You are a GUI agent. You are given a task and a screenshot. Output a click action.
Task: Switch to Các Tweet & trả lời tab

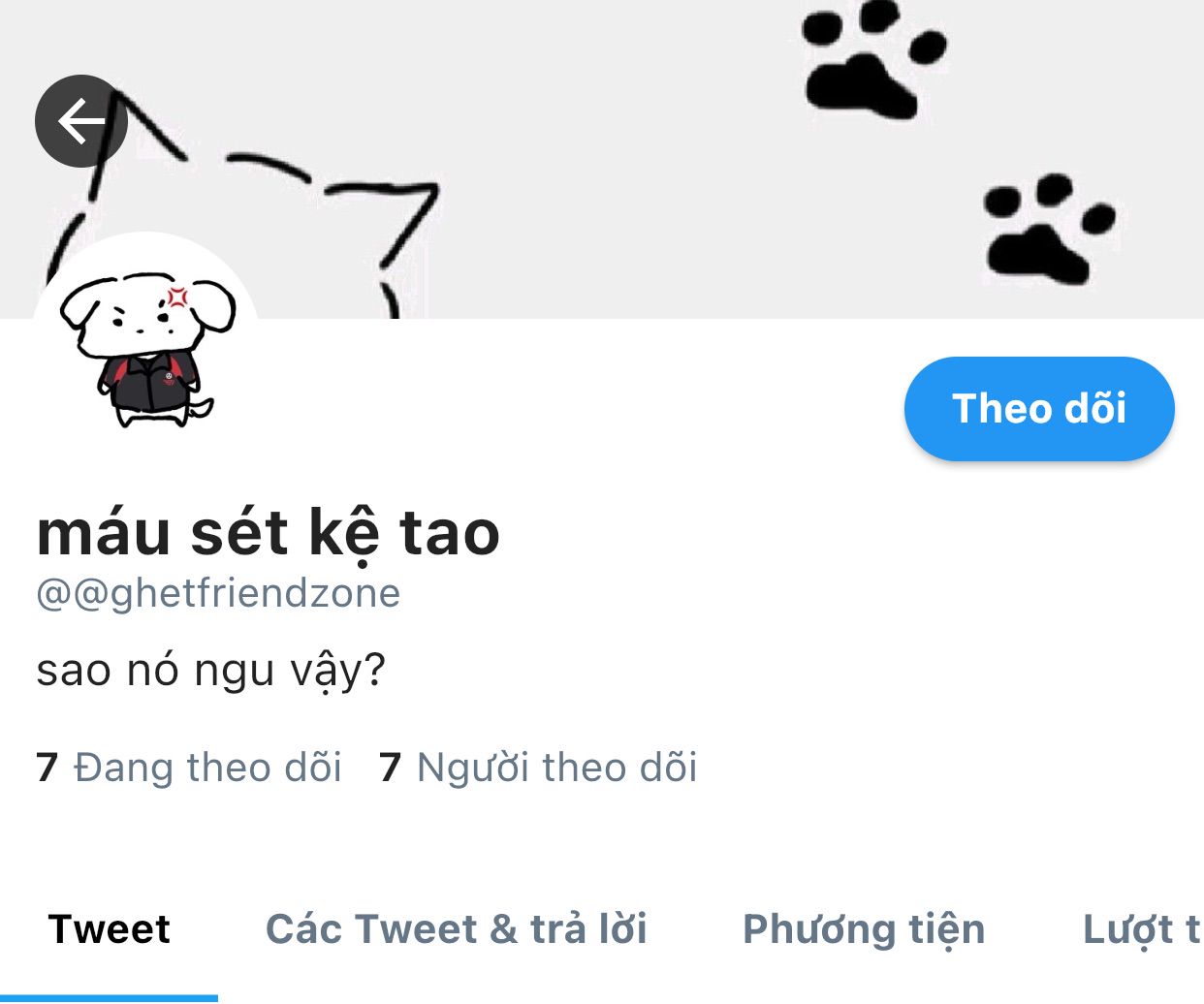(x=456, y=928)
